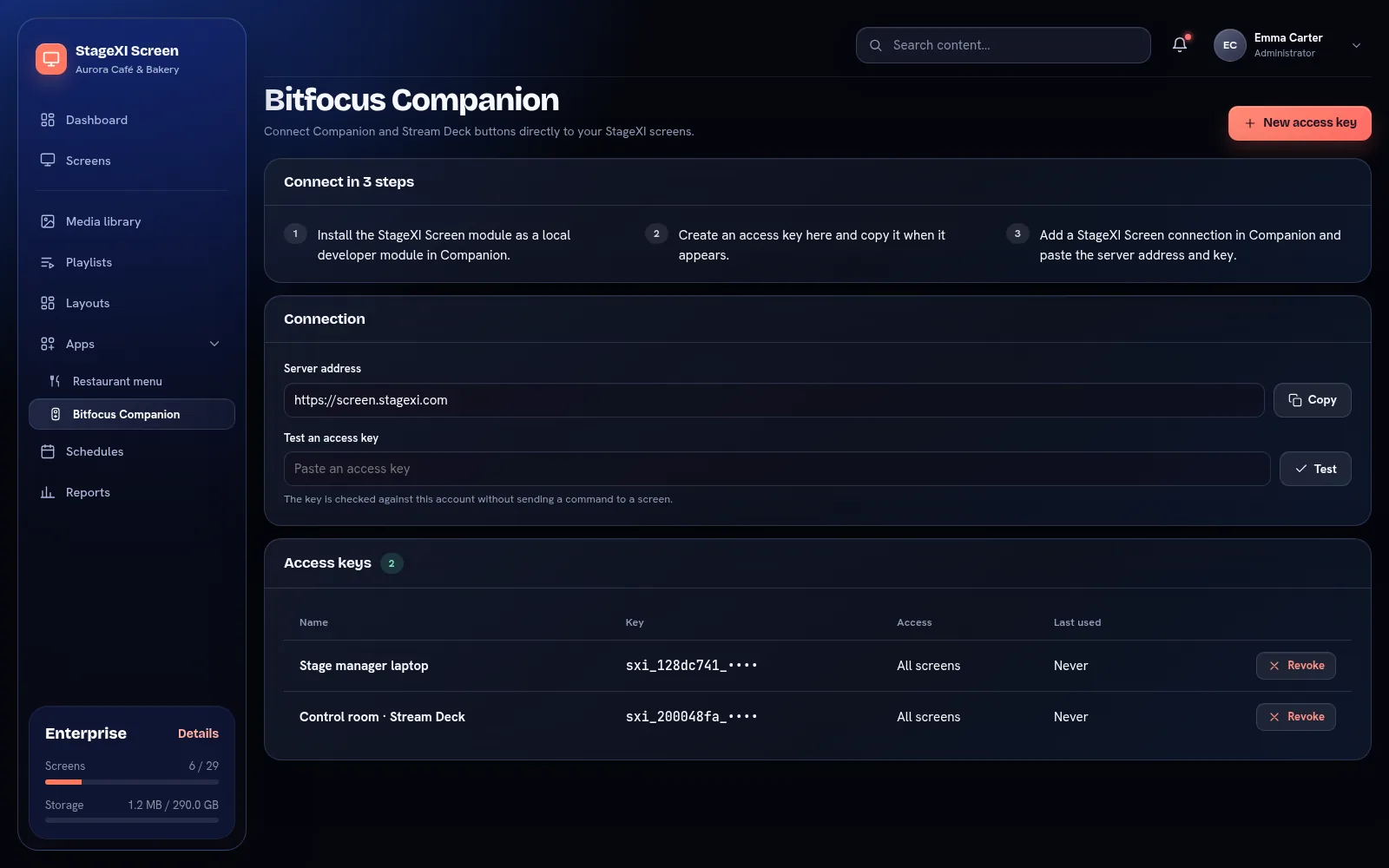Click the Schedules calendar icon
Viewport: 1389px width, 868px height.
48,451
